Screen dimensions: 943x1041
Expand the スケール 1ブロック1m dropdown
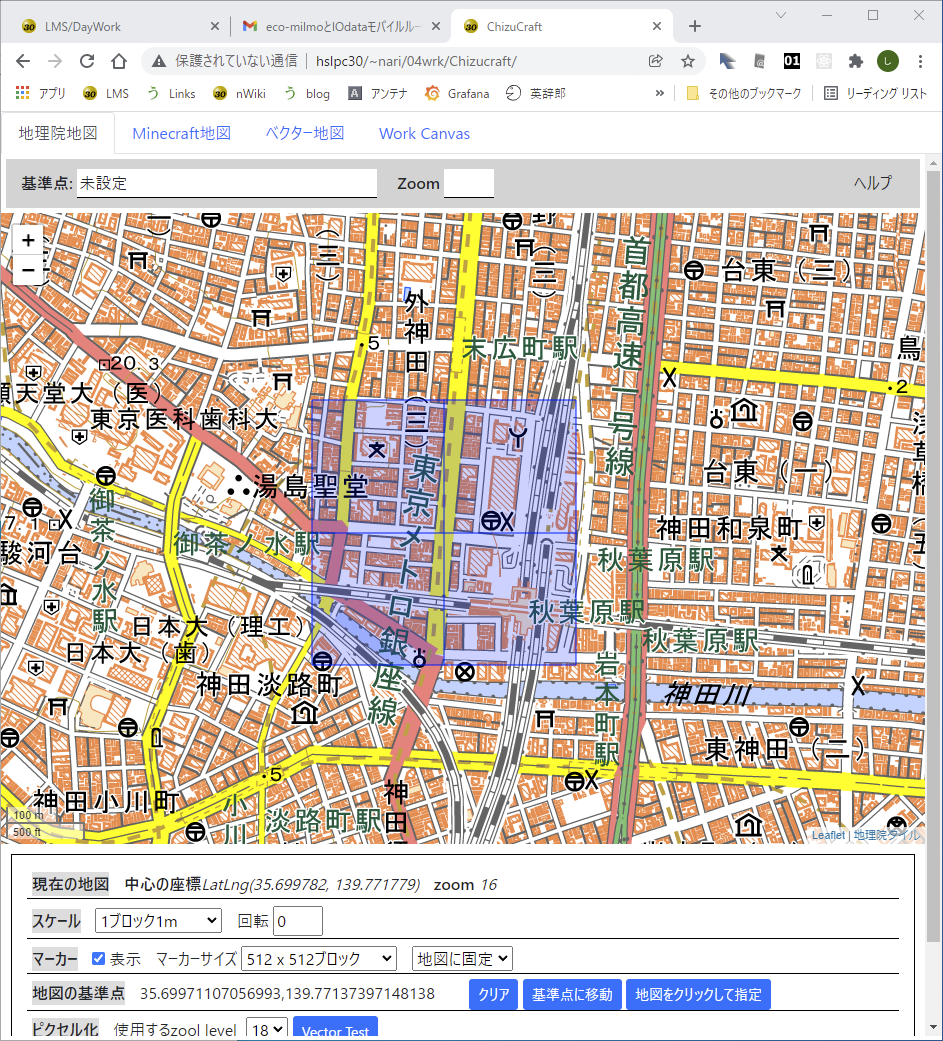click(158, 921)
